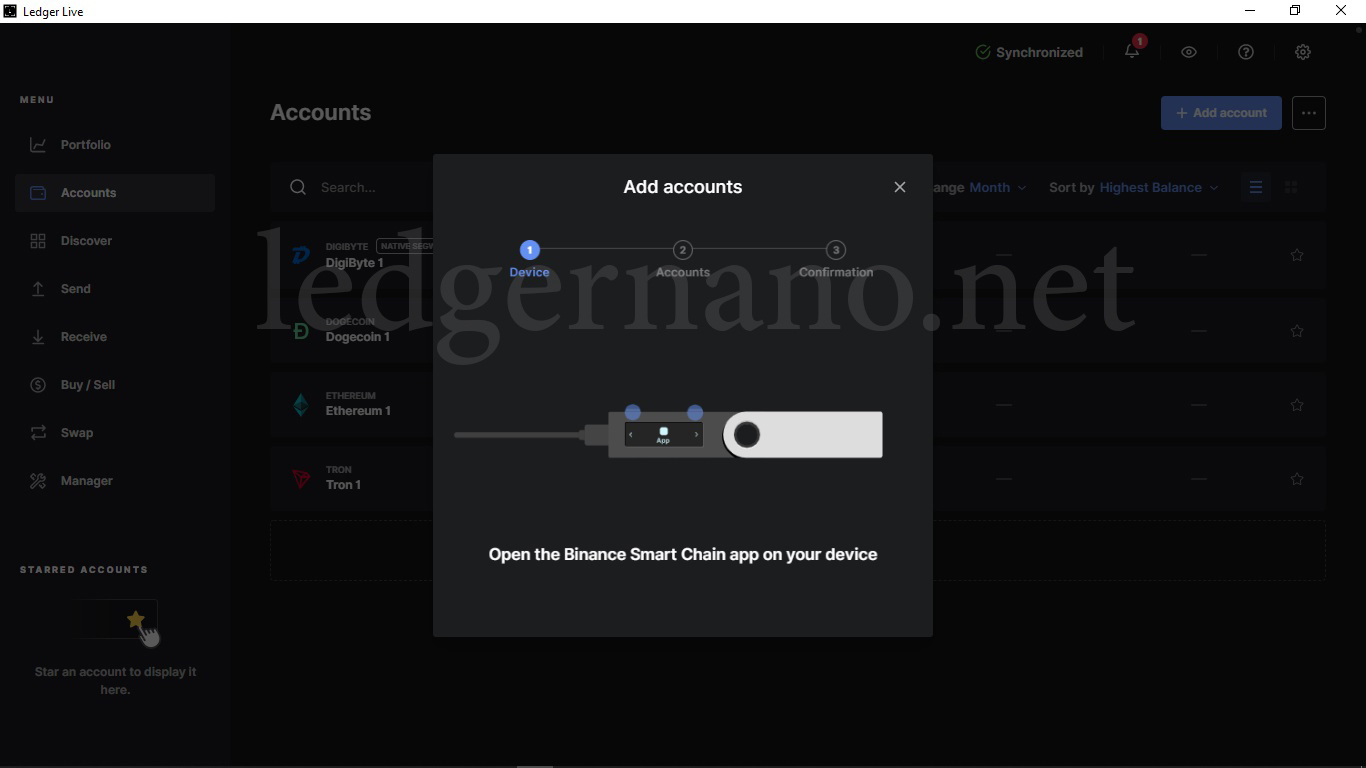The width and height of the screenshot is (1366, 768).
Task: Click the Send upload arrow icon
Action: pos(38,289)
